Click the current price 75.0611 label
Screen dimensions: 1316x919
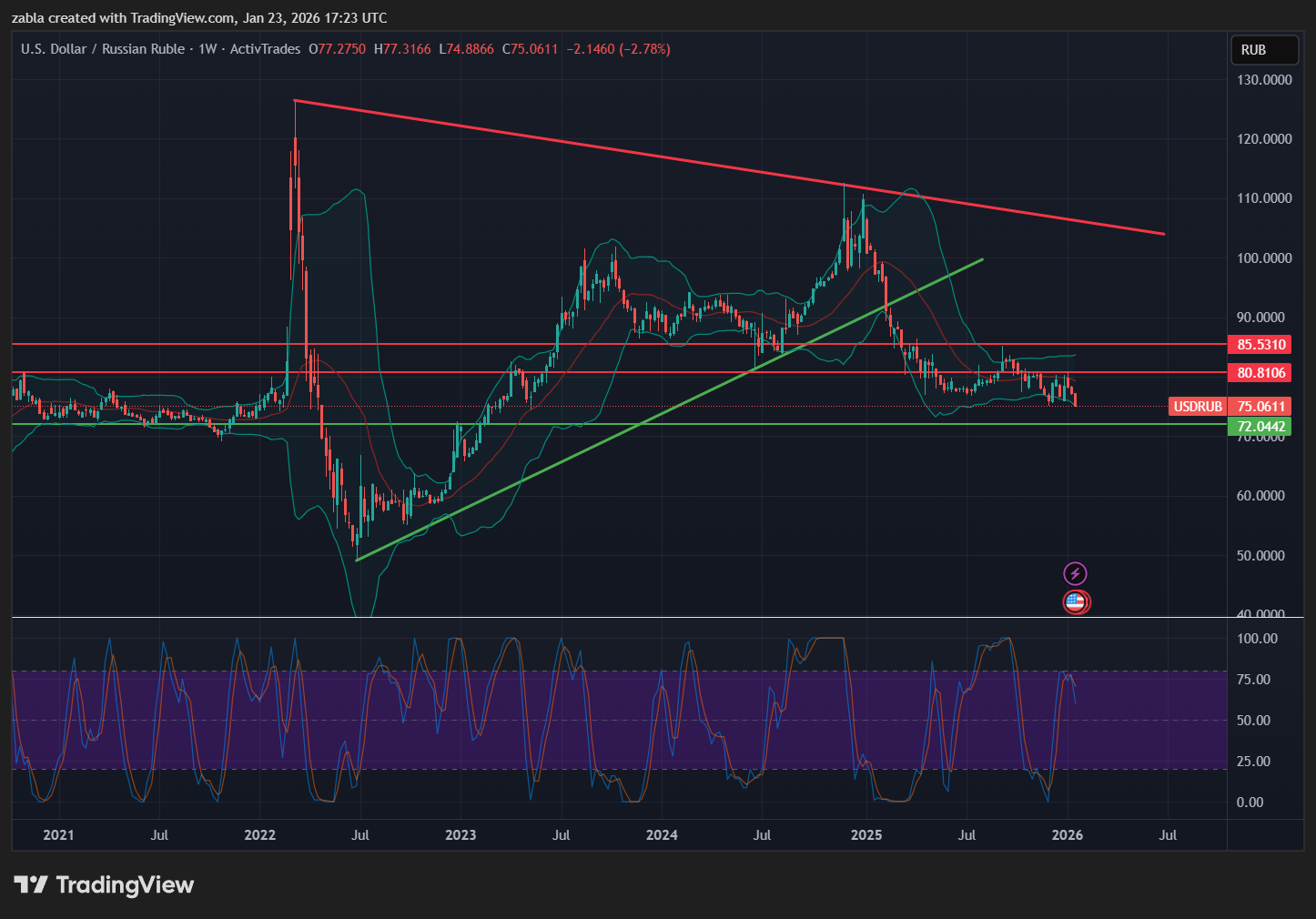pos(1260,407)
